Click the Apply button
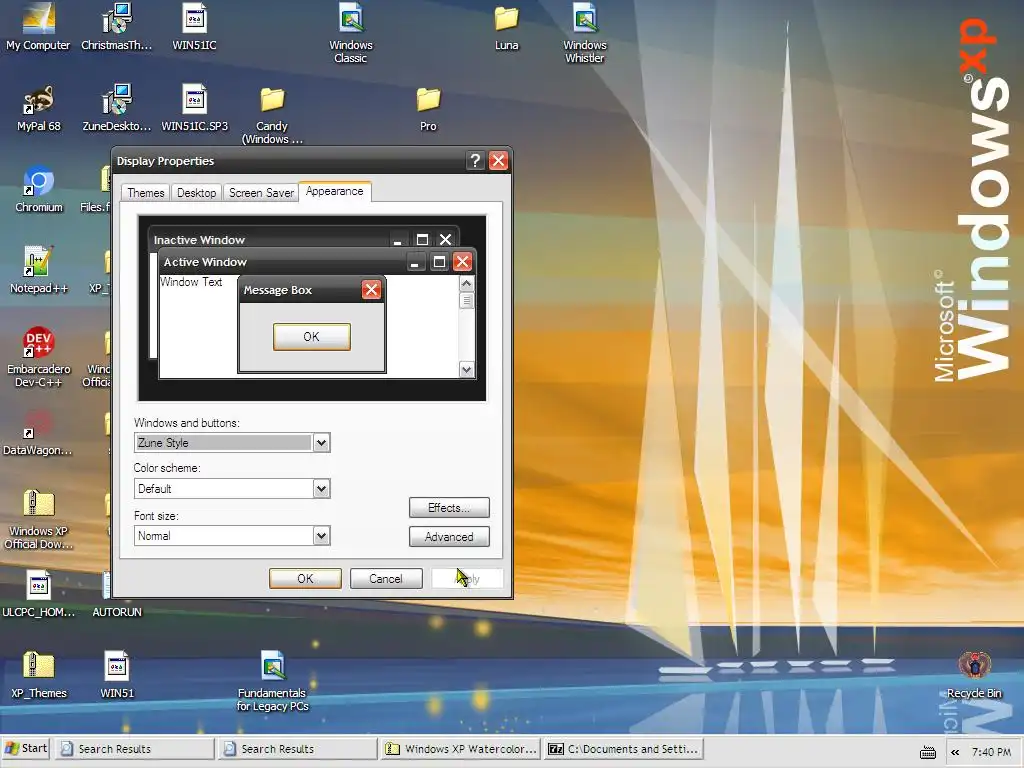Image resolution: width=1024 pixels, height=768 pixels. point(467,579)
